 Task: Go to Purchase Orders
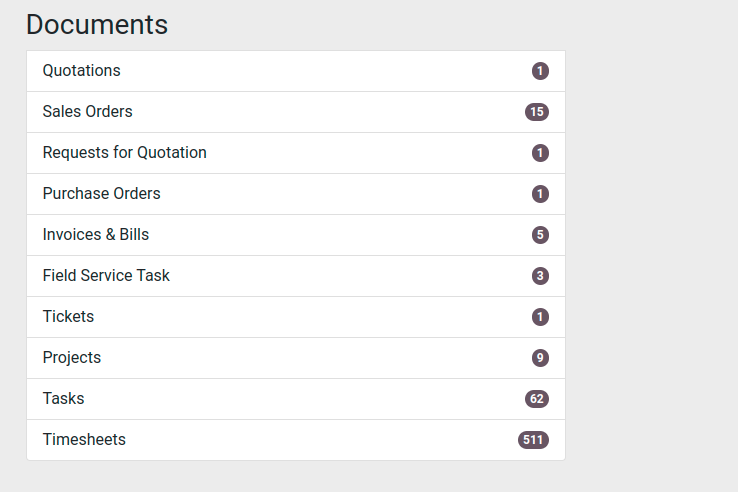pos(296,194)
